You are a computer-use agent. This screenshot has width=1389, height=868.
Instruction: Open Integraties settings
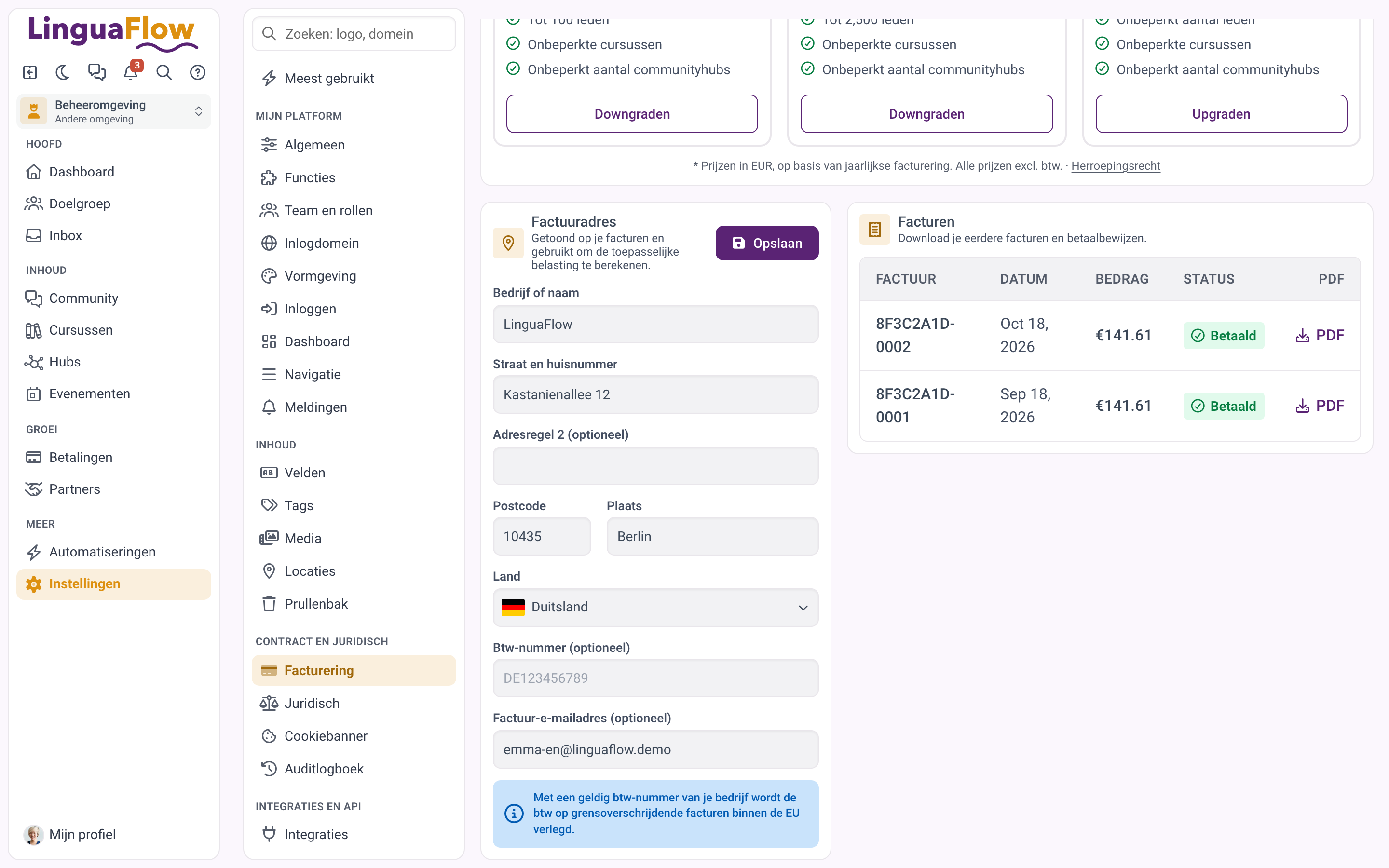pyautogui.click(x=354, y=834)
